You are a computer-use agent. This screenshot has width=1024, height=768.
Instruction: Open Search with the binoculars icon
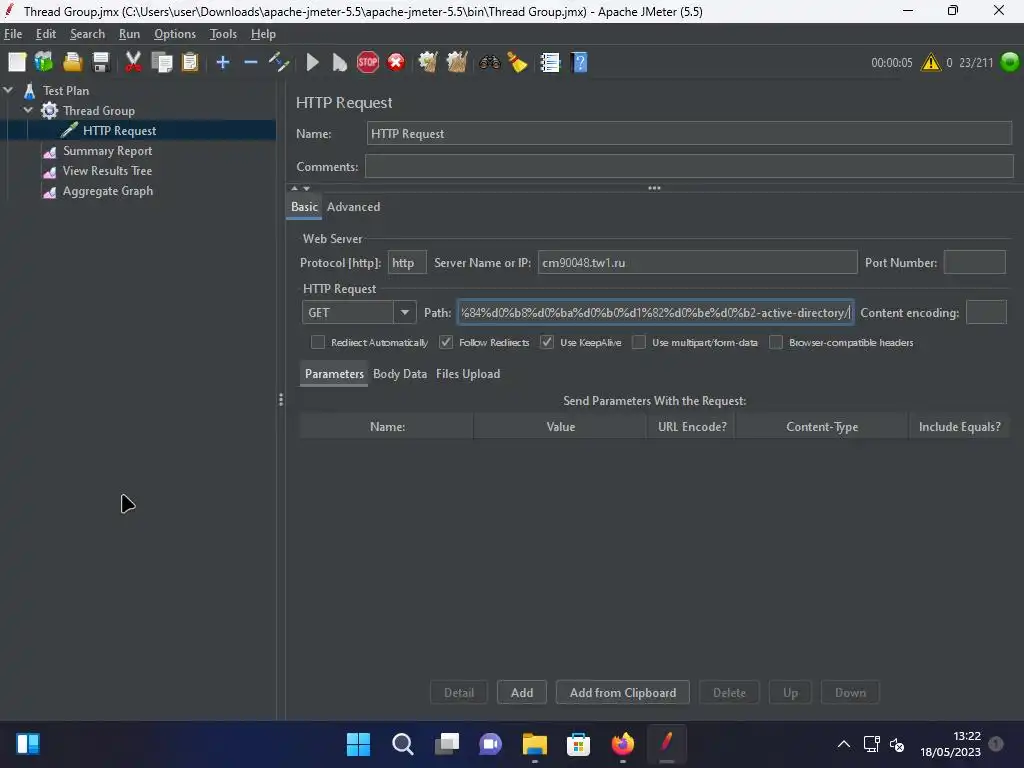[489, 63]
